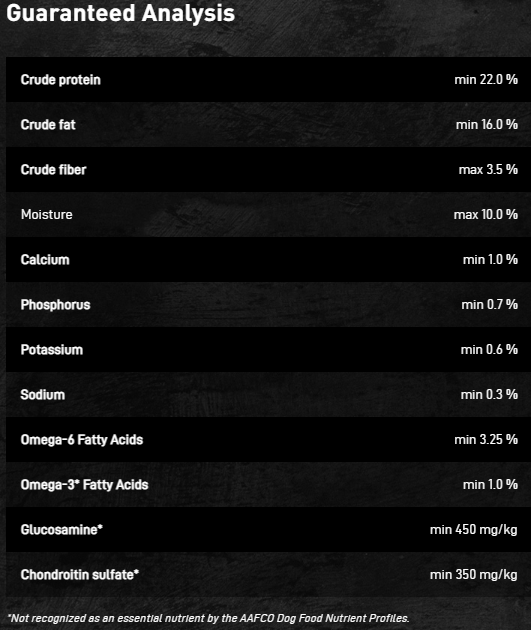This screenshot has width=531, height=630.
Task: Click the max 3.5 % fiber value
Action: click(x=488, y=170)
